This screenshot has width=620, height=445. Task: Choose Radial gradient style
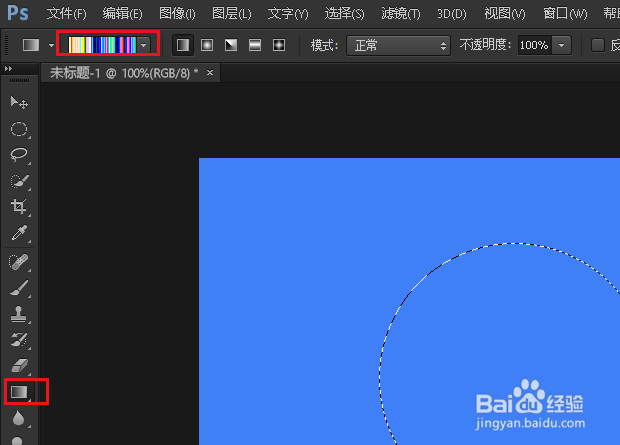coord(207,45)
